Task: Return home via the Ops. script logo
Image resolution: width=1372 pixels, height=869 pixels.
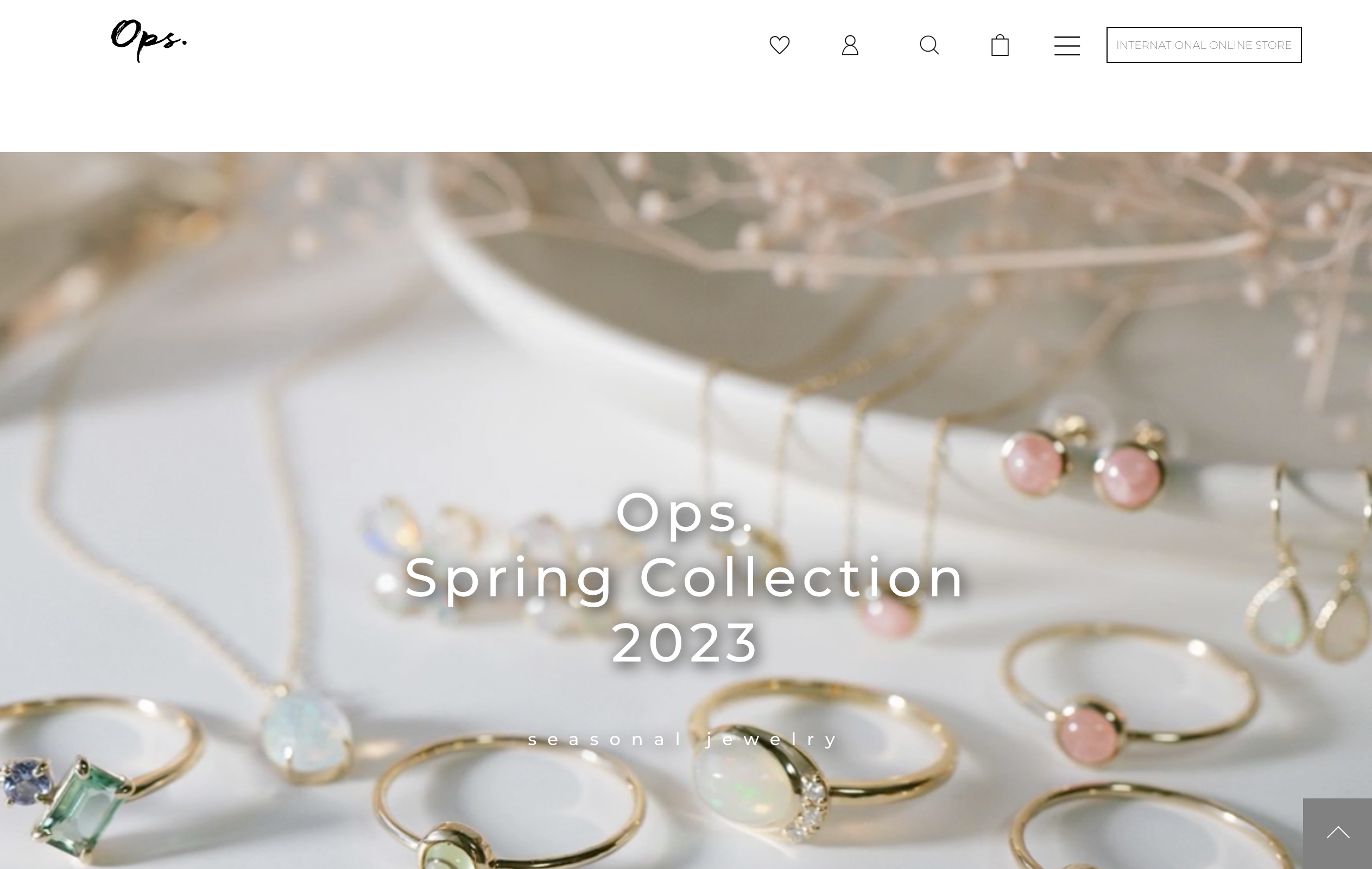Action: (149, 40)
